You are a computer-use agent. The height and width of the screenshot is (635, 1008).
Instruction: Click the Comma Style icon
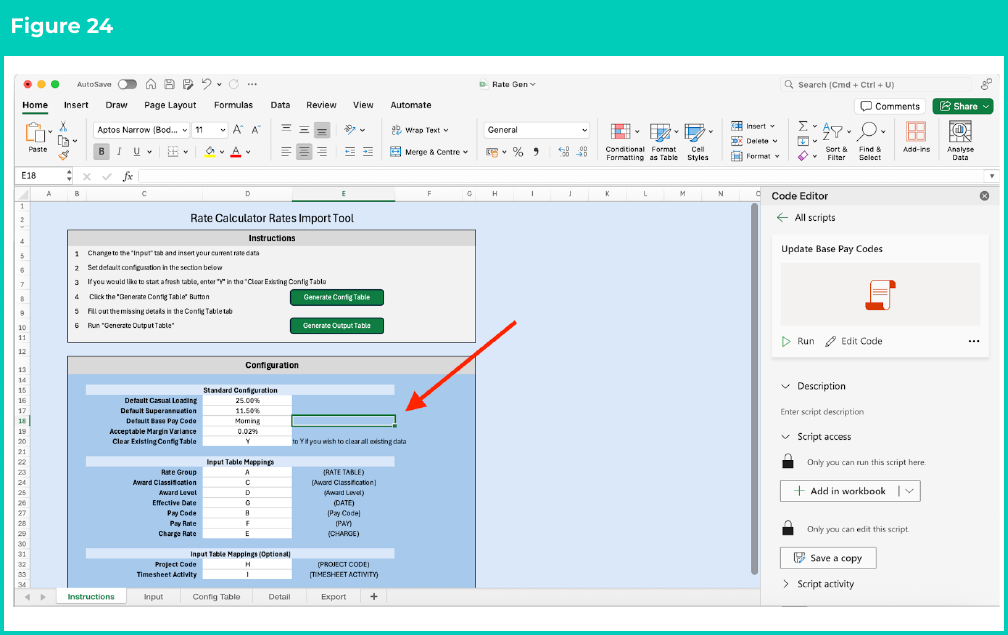click(x=536, y=152)
